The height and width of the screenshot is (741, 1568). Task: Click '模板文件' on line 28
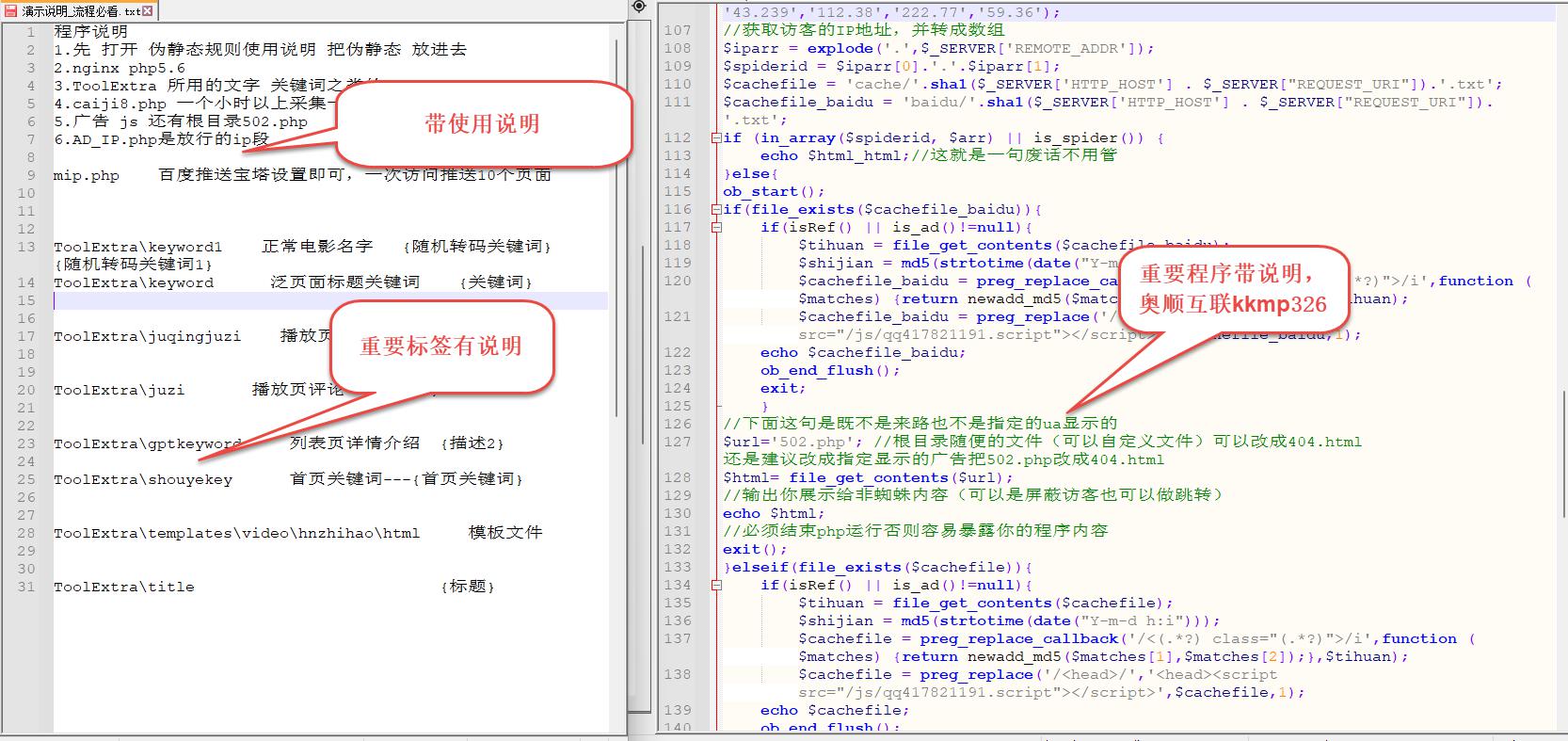(x=505, y=533)
